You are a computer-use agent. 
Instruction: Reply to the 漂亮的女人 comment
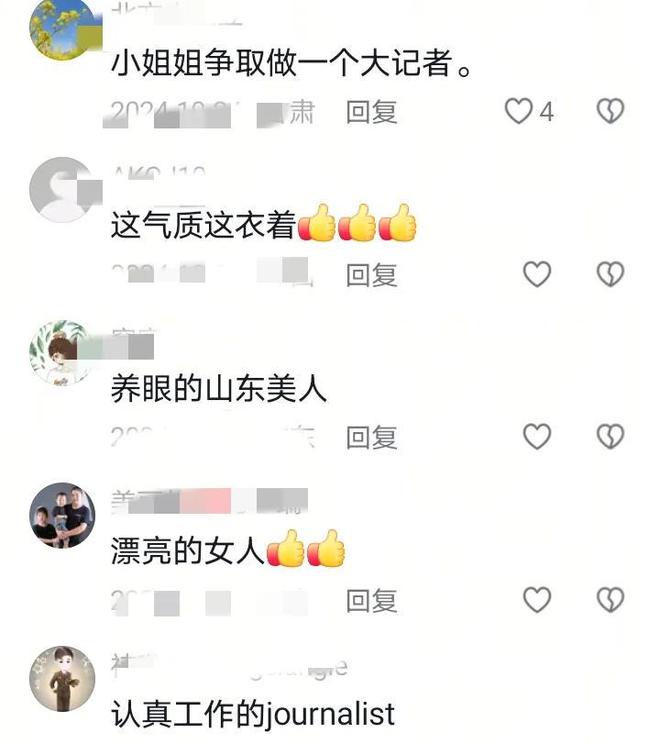click(372, 601)
